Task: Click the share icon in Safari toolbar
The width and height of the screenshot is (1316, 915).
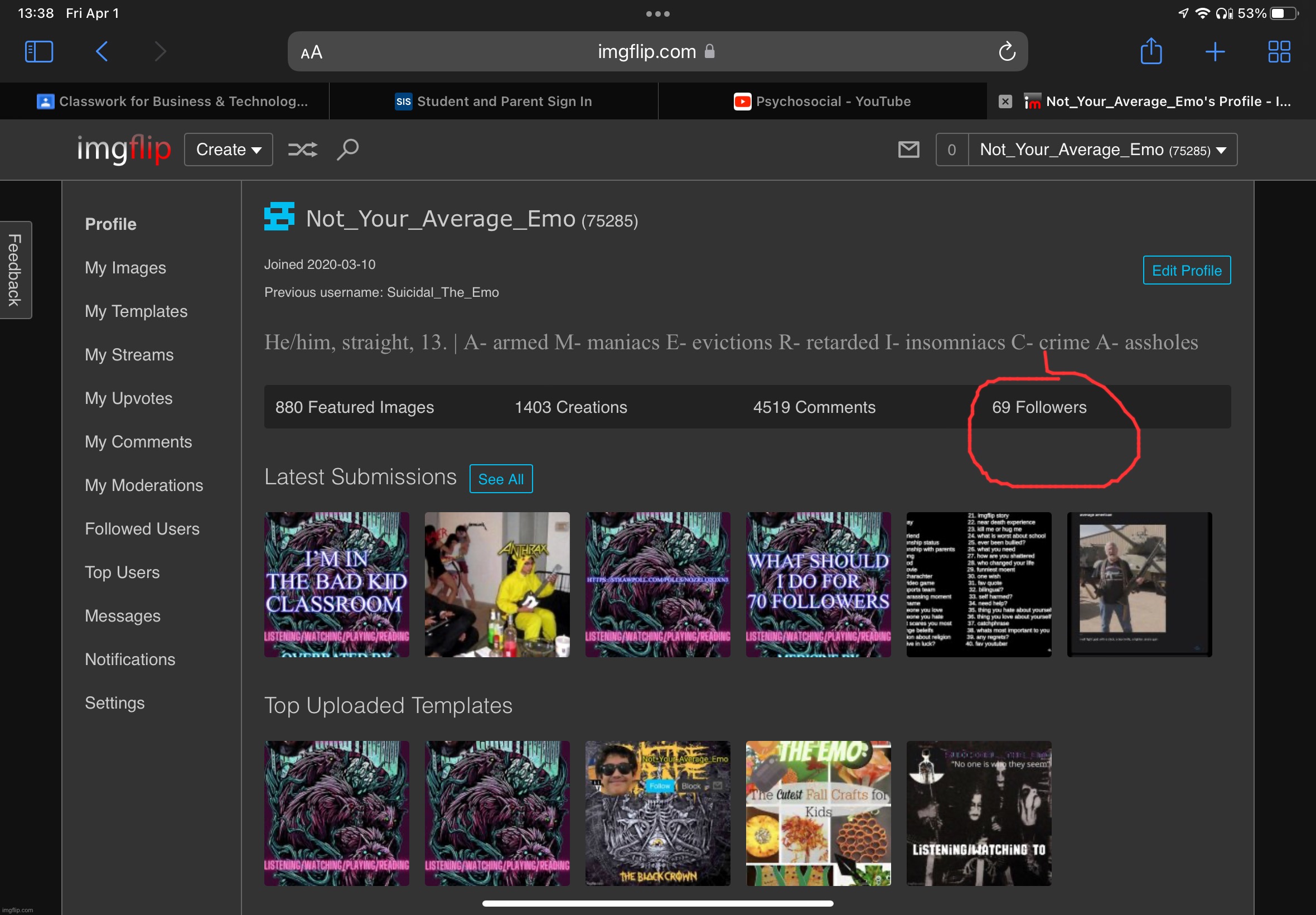Action: click(1152, 52)
